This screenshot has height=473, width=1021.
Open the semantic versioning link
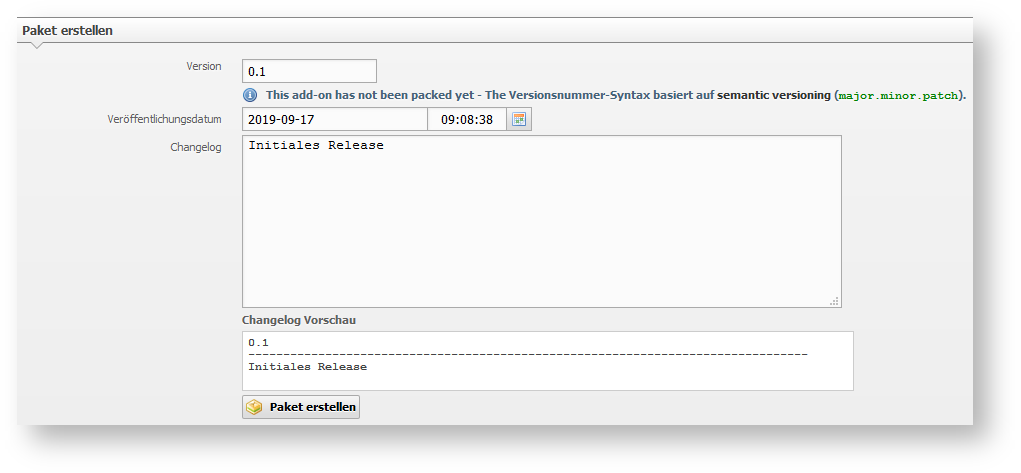click(773, 95)
